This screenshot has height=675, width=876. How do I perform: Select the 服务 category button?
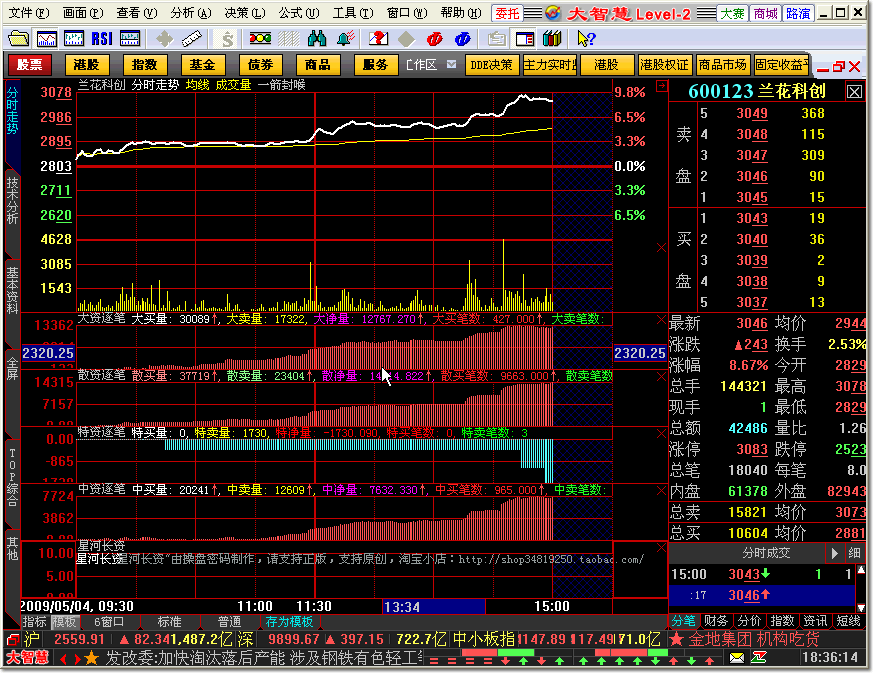coord(376,65)
